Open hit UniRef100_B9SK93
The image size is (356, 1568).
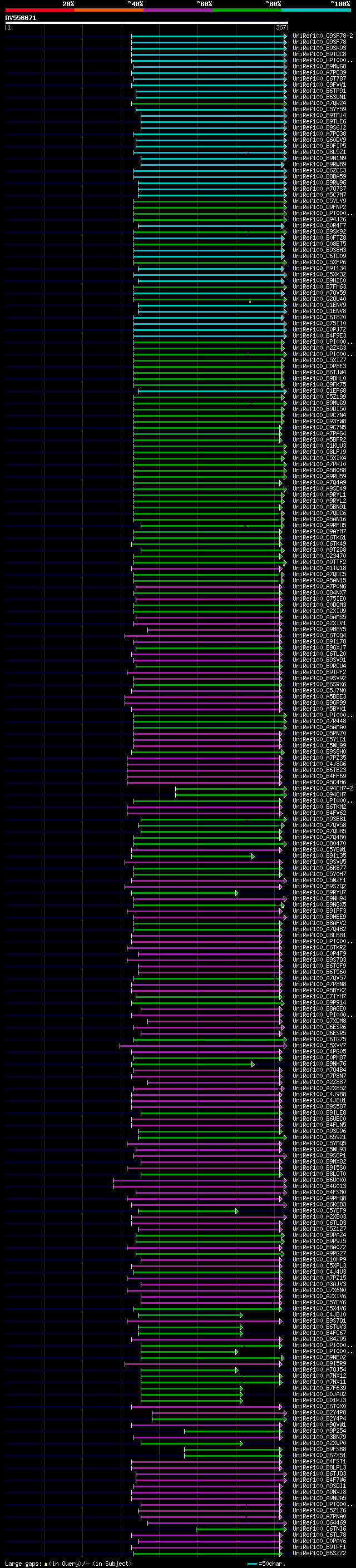319,48
